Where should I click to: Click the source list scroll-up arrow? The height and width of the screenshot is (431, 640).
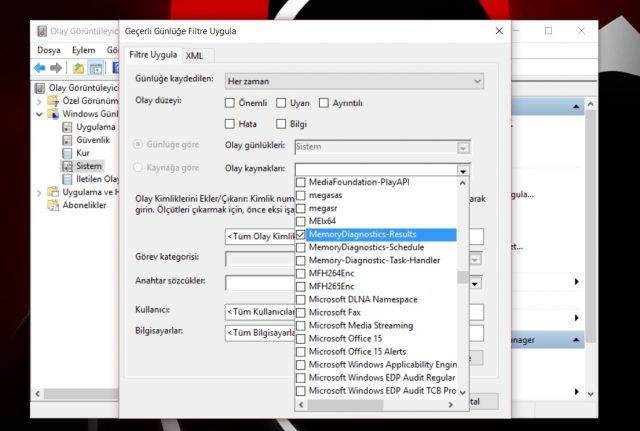pyautogui.click(x=462, y=183)
